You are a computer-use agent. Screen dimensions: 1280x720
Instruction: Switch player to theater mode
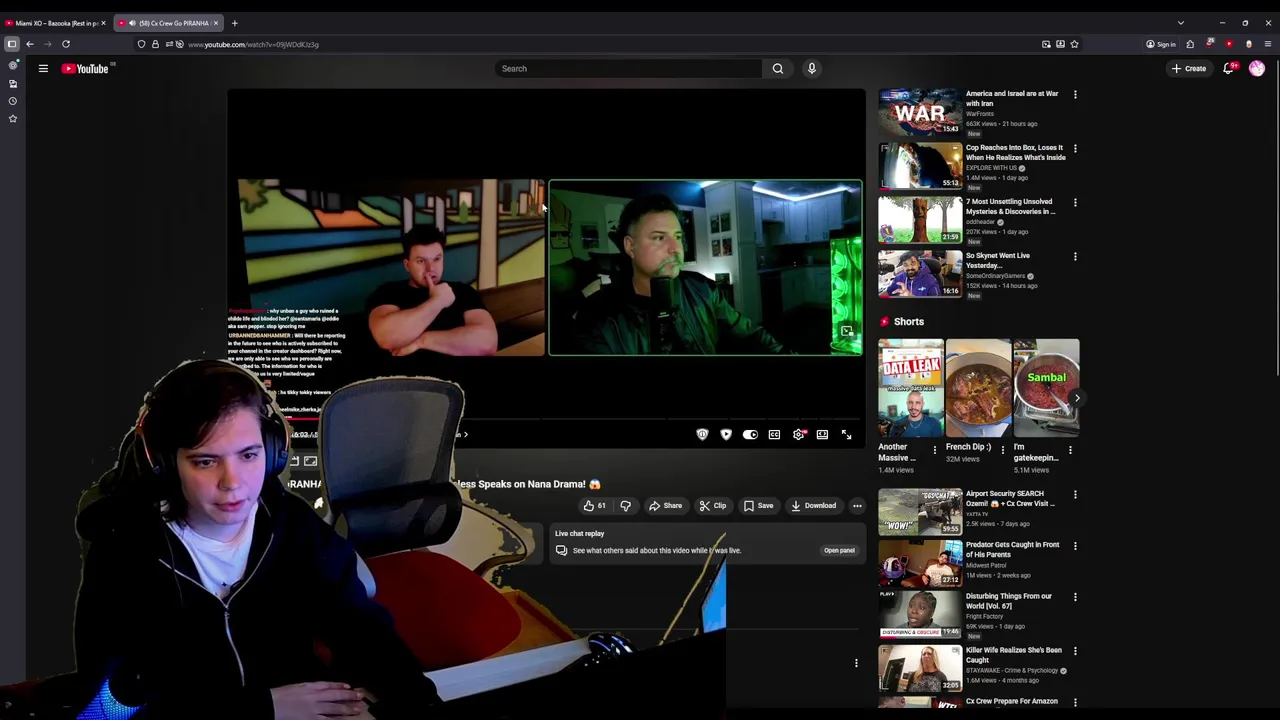822,435
